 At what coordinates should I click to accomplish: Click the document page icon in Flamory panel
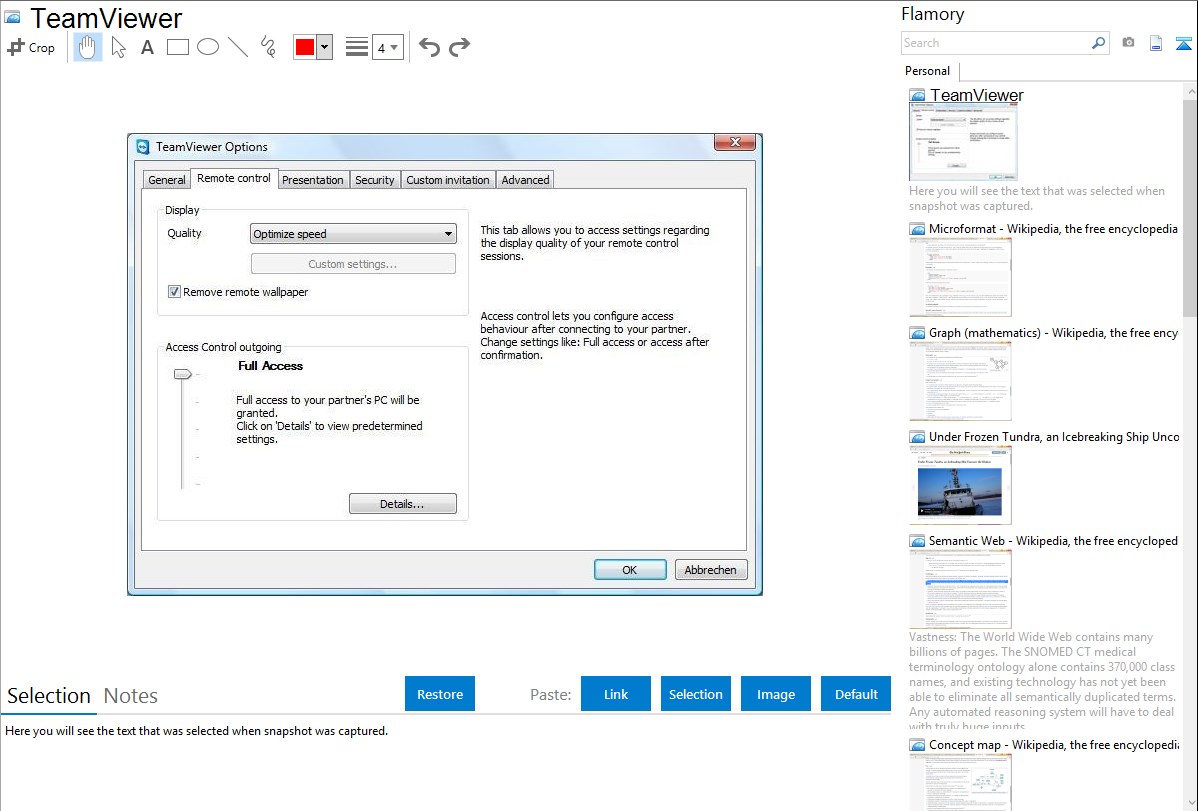coord(1156,43)
